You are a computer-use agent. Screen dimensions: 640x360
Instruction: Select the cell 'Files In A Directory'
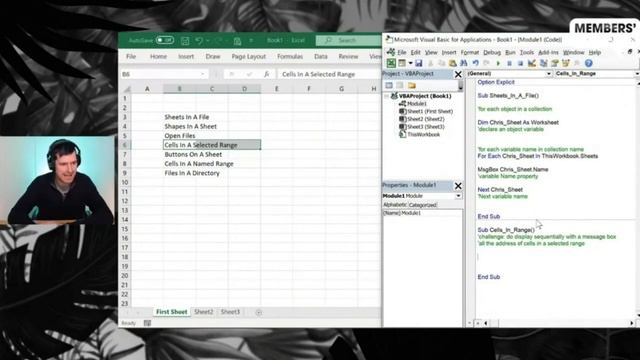point(192,173)
